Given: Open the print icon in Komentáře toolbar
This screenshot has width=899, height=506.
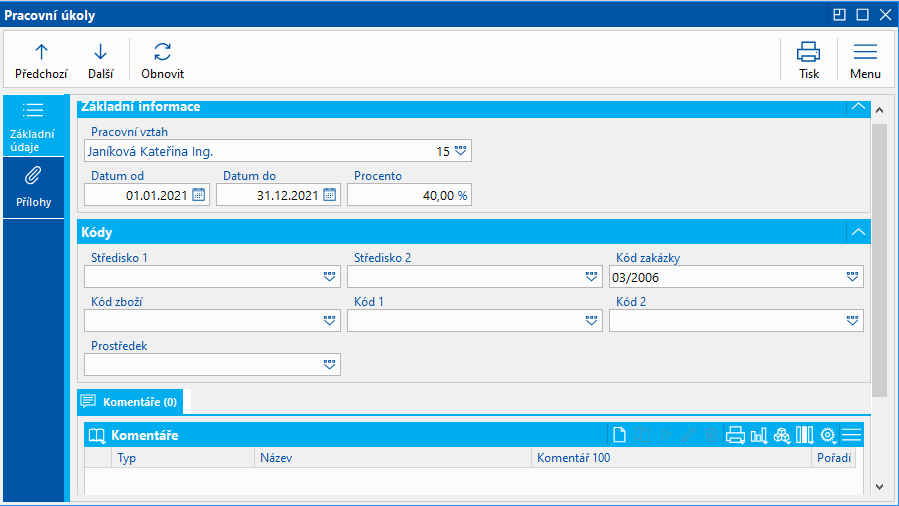Looking at the screenshot, I should click(735, 435).
